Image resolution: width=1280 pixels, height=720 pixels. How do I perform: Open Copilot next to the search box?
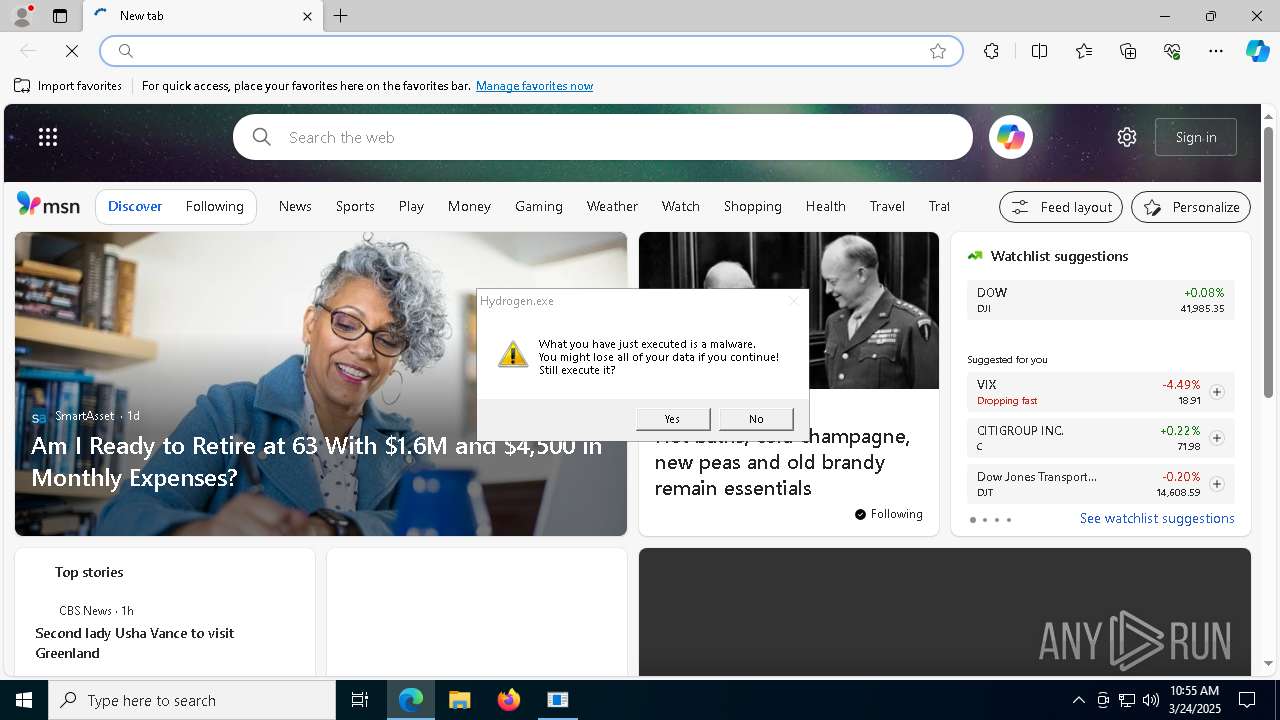[1010, 137]
